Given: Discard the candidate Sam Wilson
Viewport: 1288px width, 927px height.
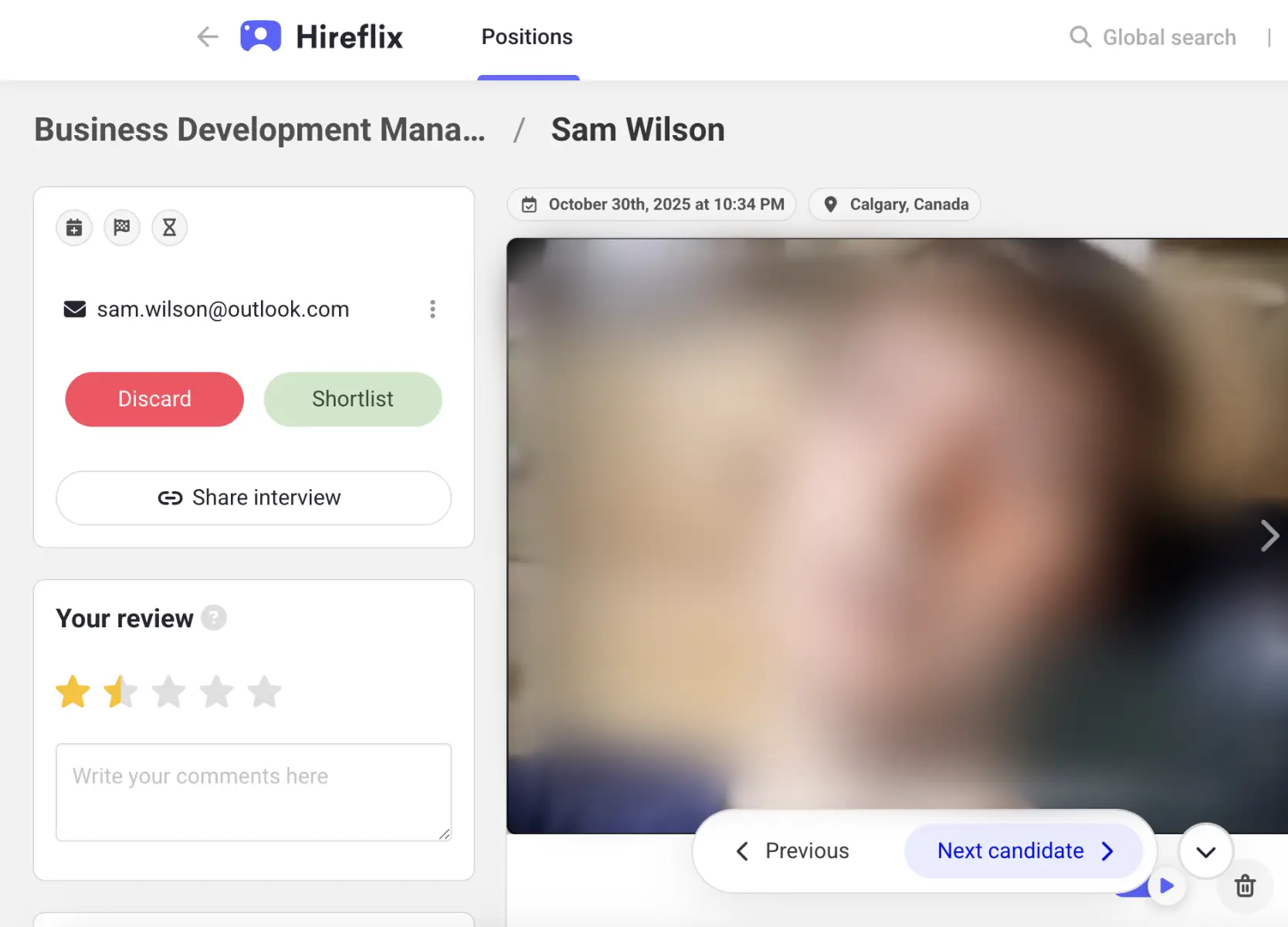Looking at the screenshot, I should [154, 399].
